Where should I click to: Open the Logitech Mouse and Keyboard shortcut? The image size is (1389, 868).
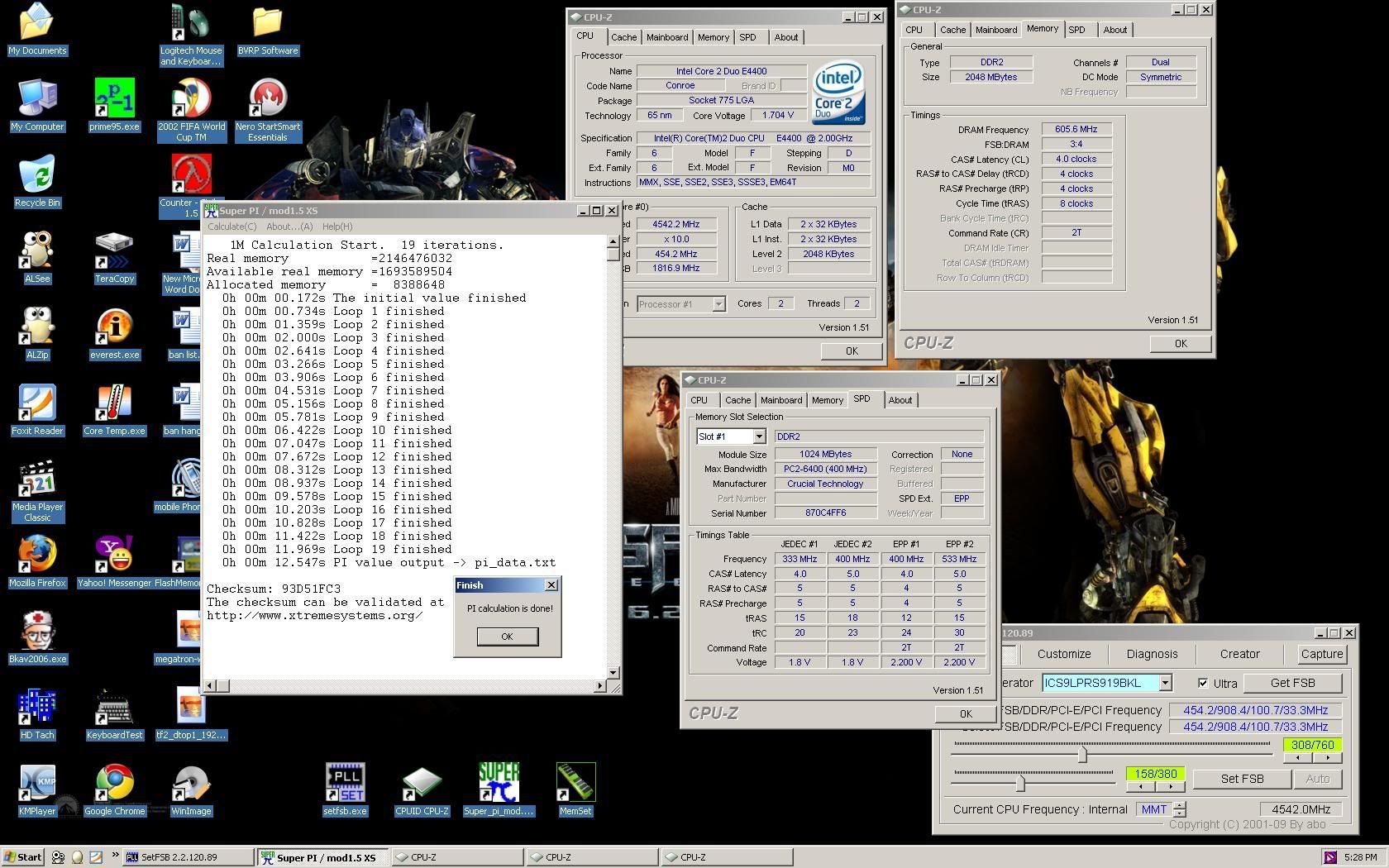point(191,33)
